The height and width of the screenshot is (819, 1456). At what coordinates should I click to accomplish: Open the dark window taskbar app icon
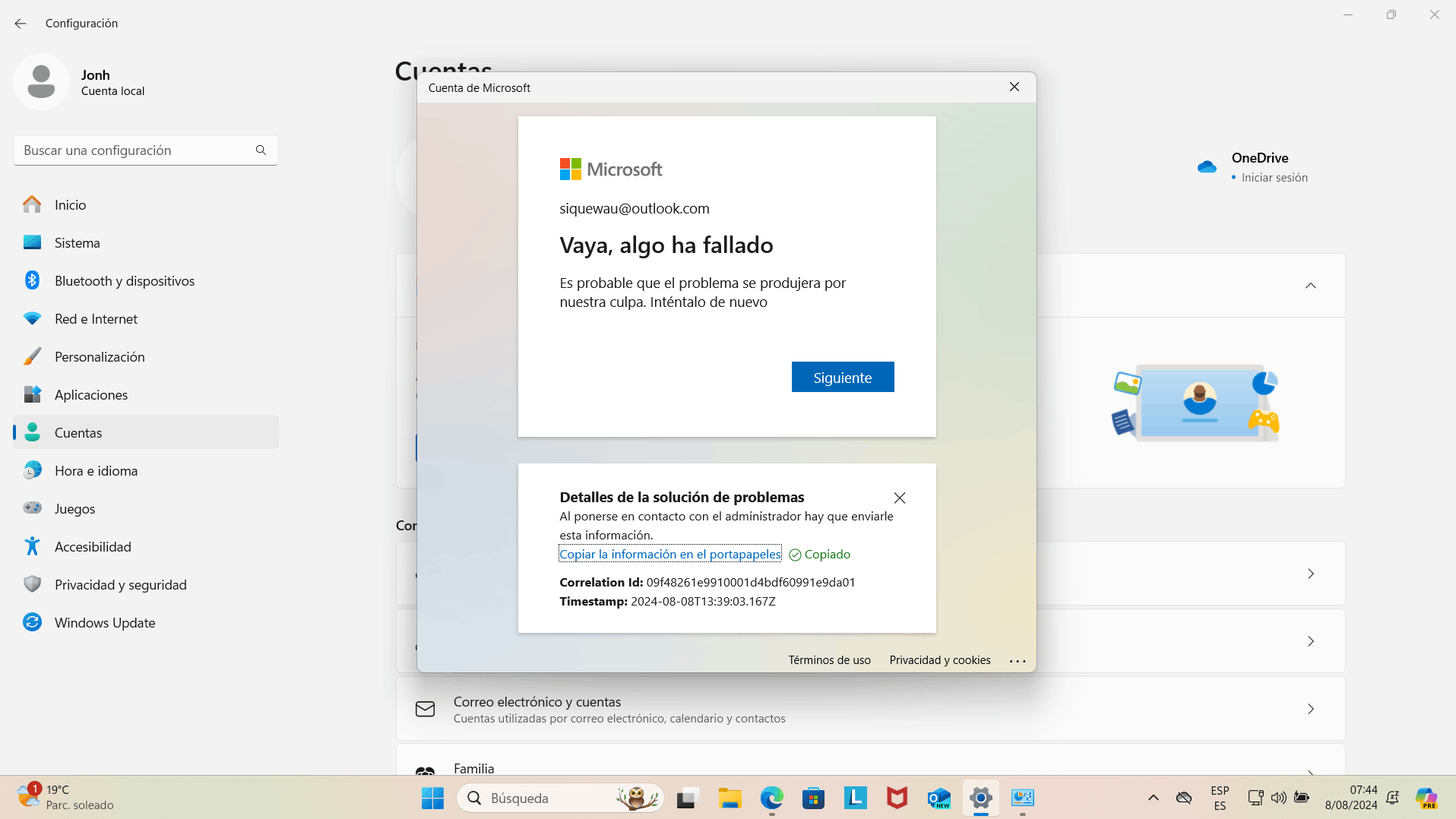pos(687,798)
